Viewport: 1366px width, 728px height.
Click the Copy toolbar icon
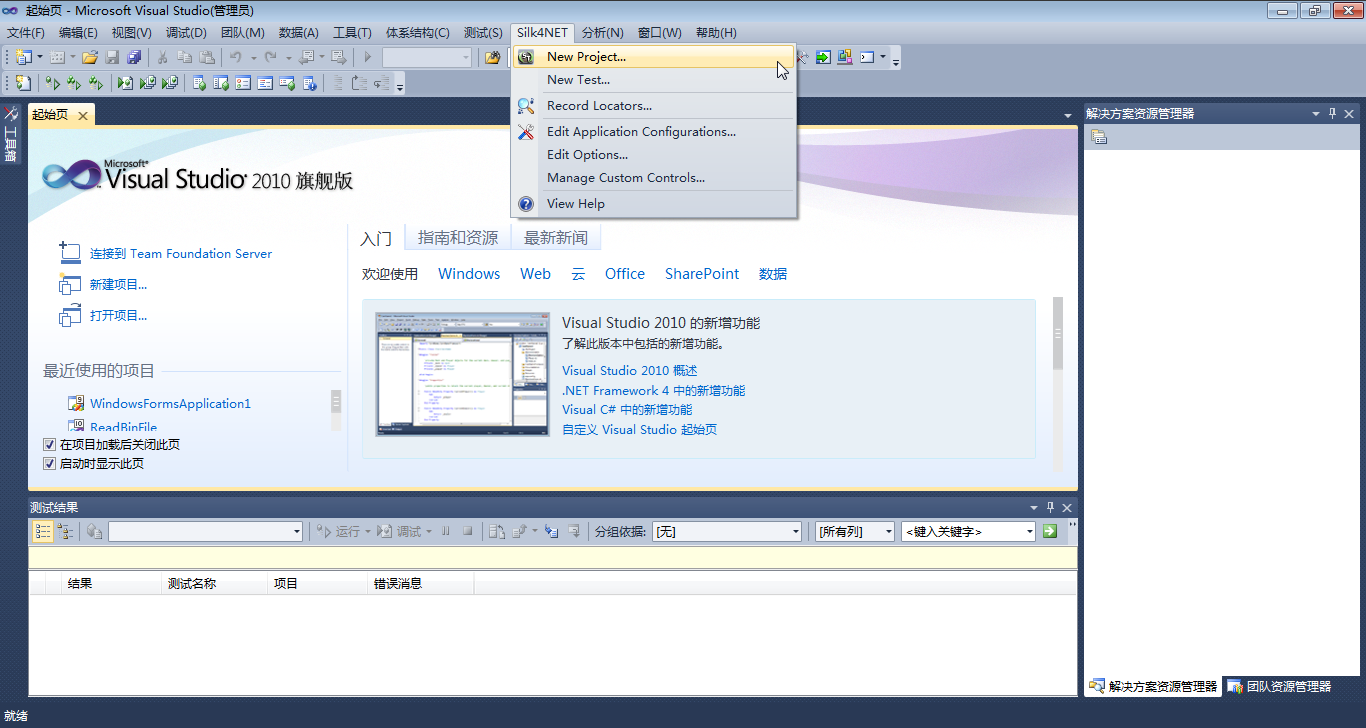tap(185, 57)
